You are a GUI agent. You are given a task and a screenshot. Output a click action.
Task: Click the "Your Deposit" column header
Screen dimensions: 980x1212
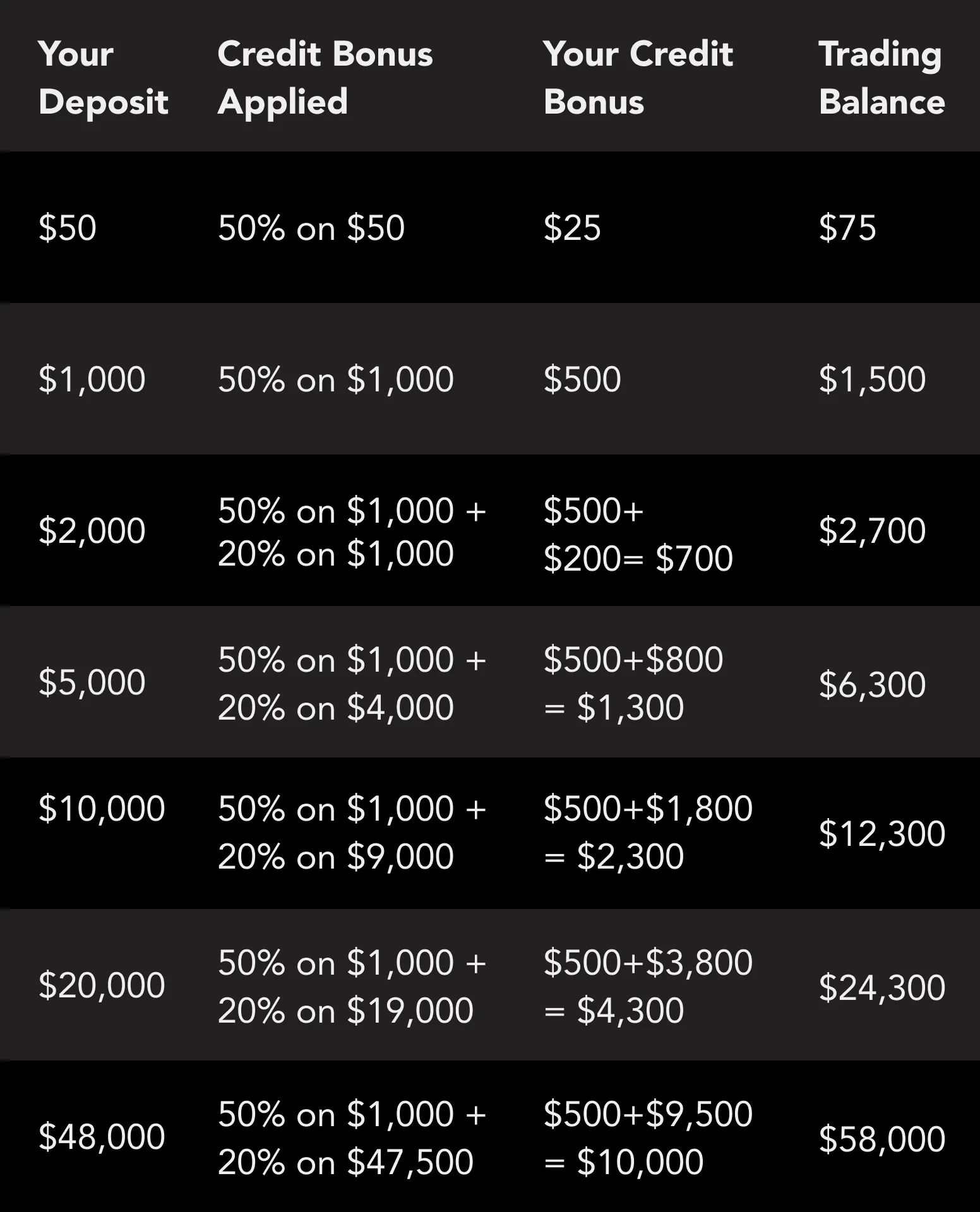pos(103,78)
